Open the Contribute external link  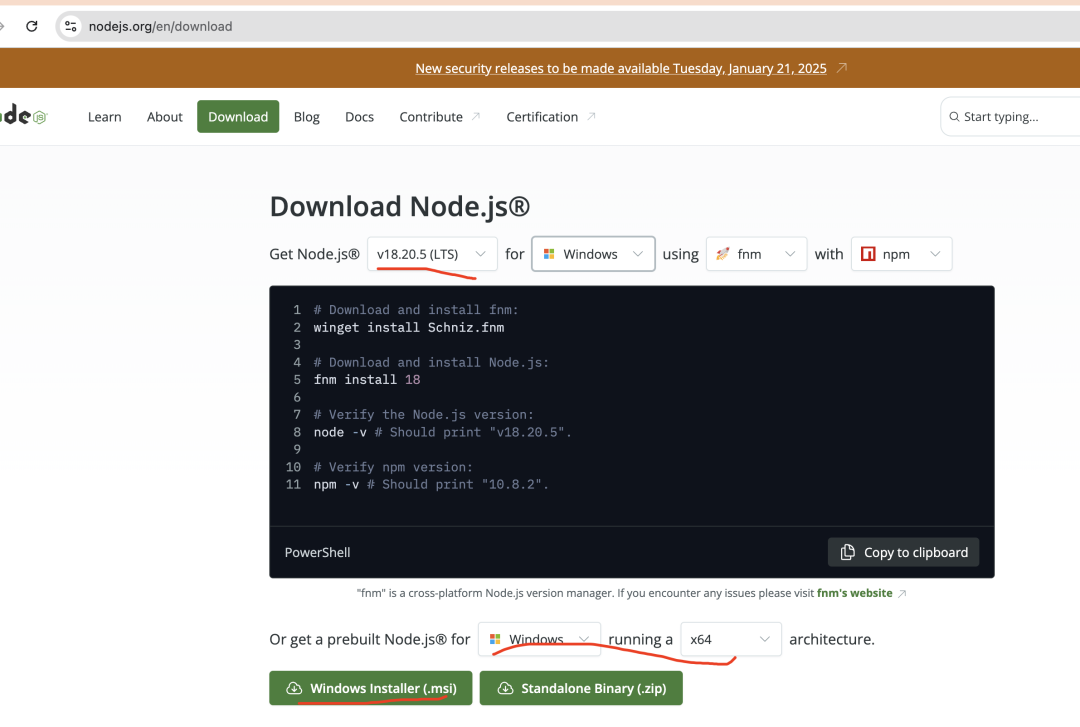click(439, 116)
